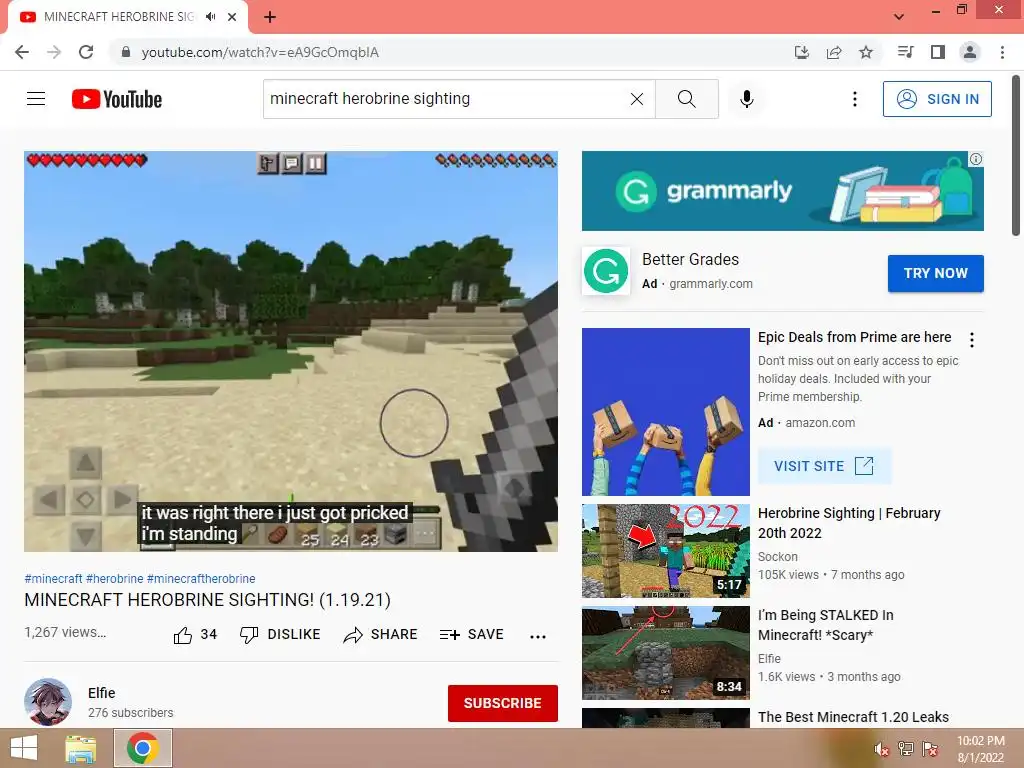Click the Grammarly banner ad

click(782, 191)
